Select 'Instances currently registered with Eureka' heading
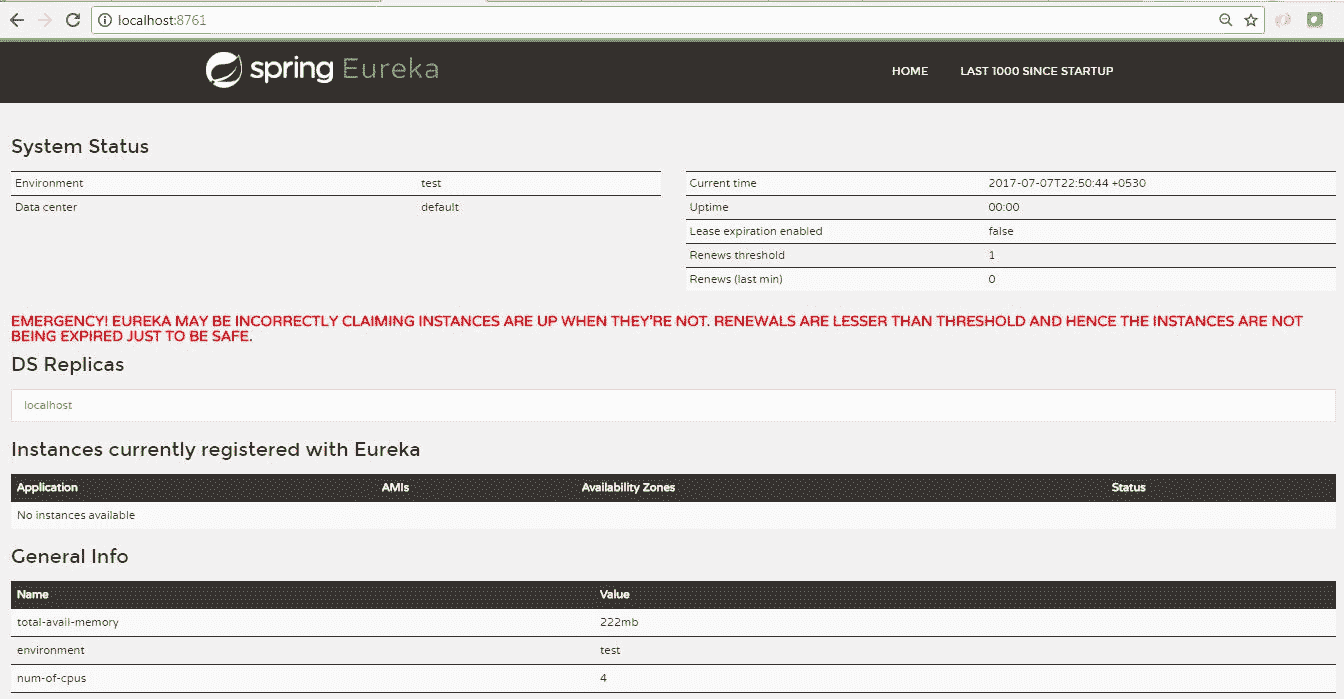Viewport: 1344px width, 699px height. [x=216, y=449]
